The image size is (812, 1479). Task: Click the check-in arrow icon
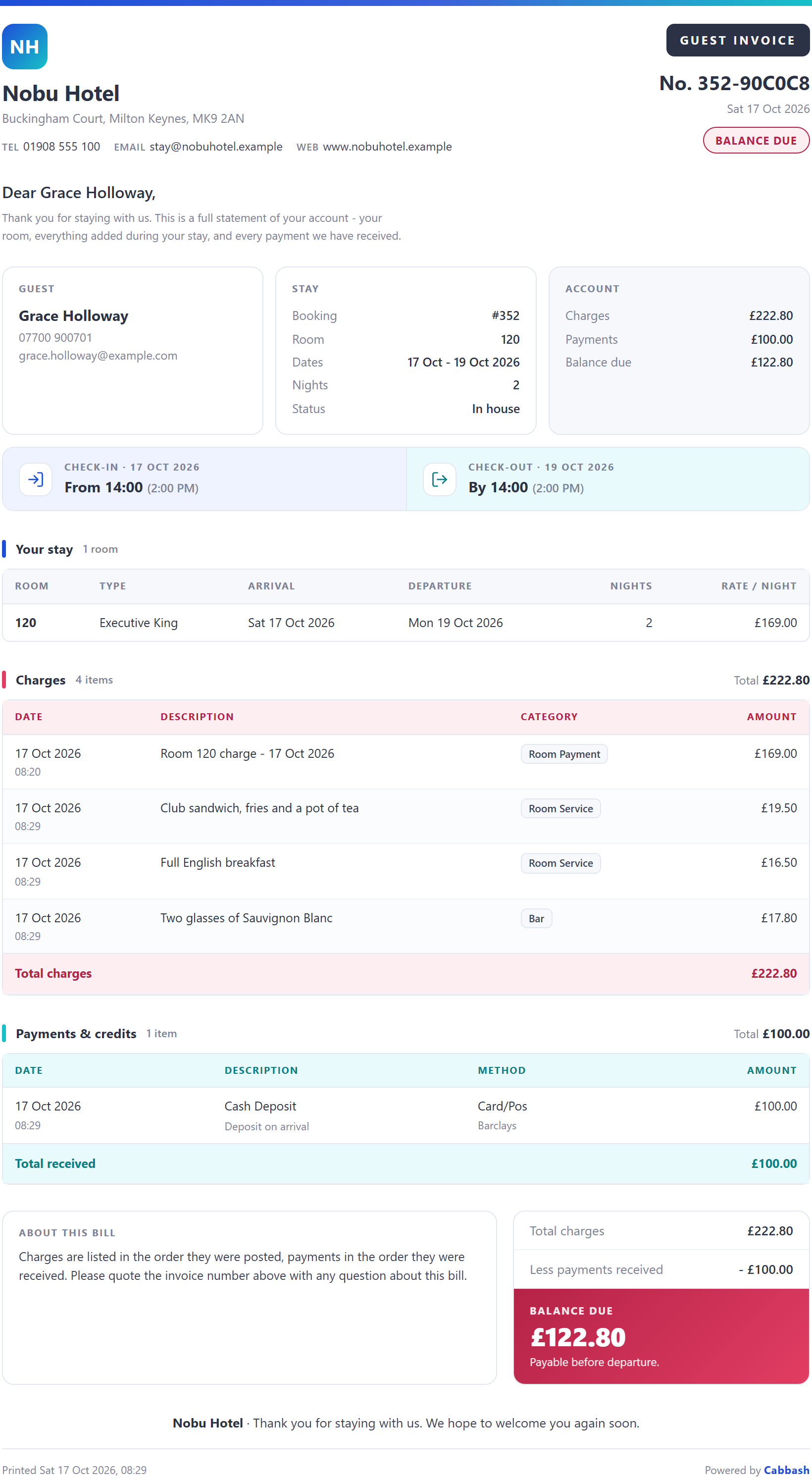(x=36, y=479)
